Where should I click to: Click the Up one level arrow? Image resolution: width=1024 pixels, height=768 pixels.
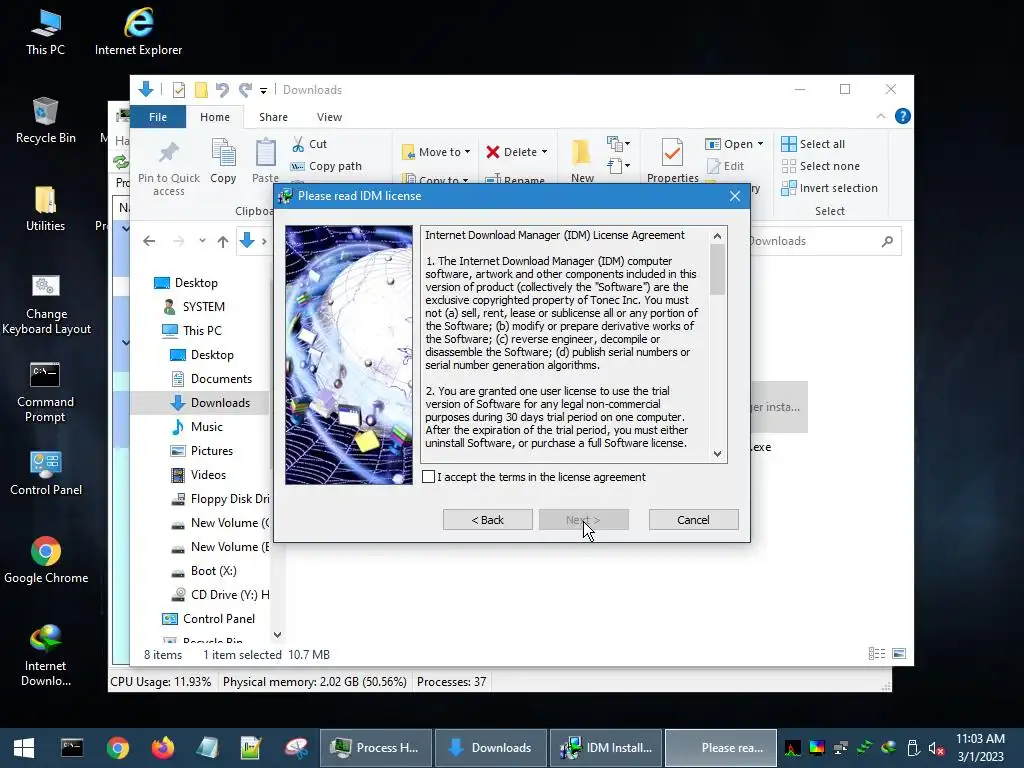coord(223,242)
